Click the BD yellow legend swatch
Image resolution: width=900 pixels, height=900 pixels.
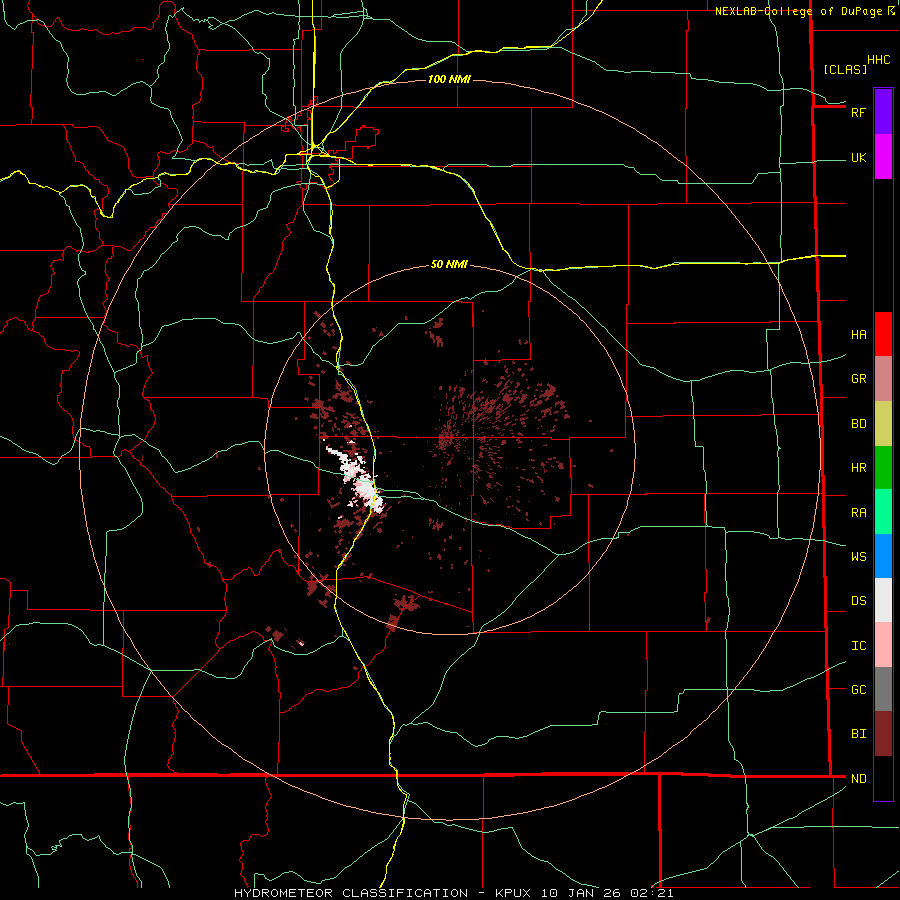pyautogui.click(x=883, y=424)
